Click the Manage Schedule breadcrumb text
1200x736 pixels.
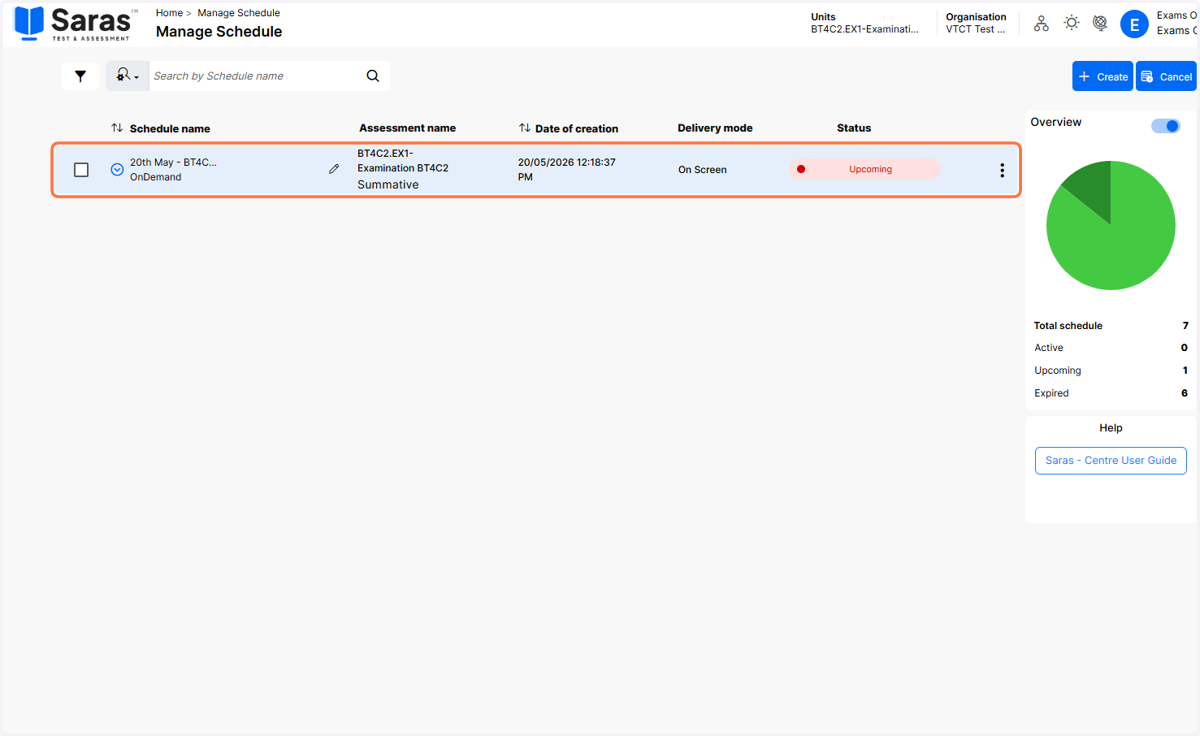(x=239, y=13)
